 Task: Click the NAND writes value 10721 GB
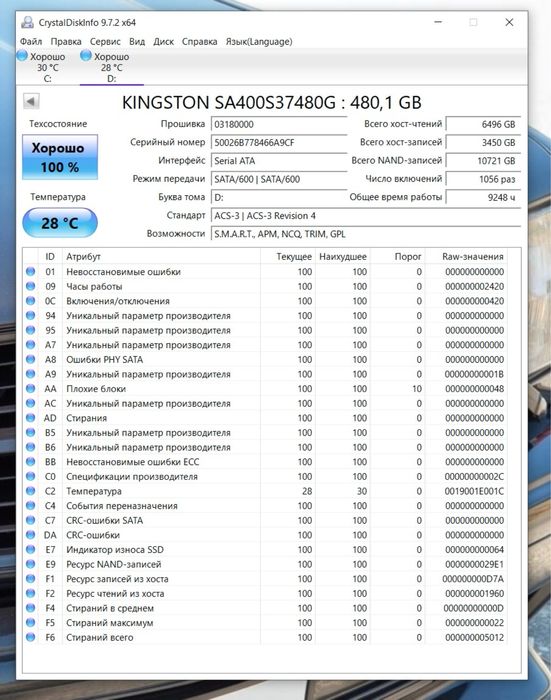coord(483,161)
